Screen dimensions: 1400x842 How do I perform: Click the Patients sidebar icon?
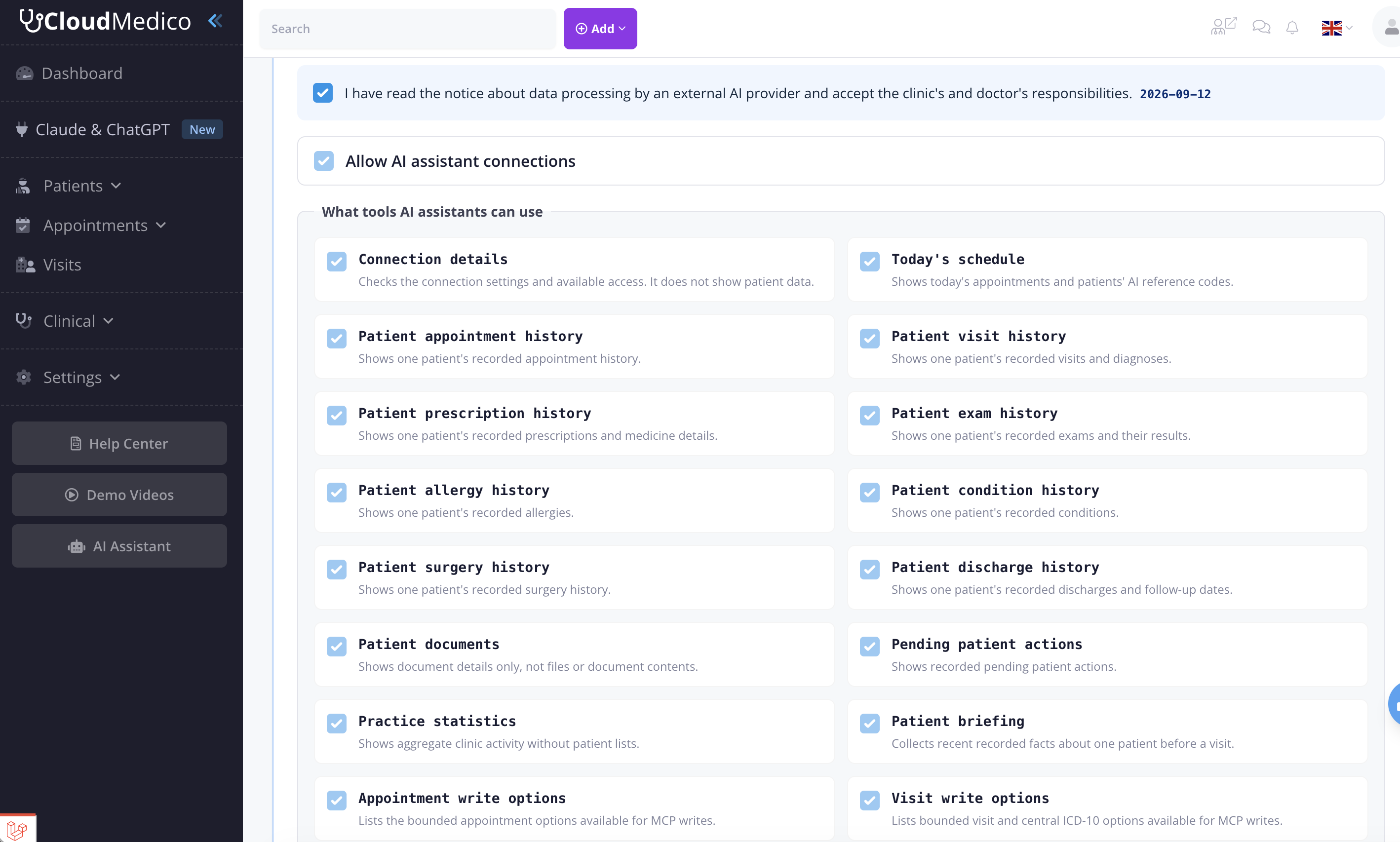(23, 186)
